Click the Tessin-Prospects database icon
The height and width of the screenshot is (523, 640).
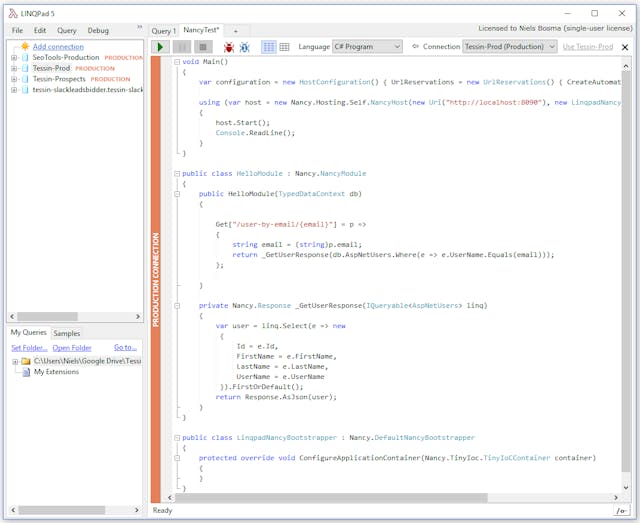(25, 79)
